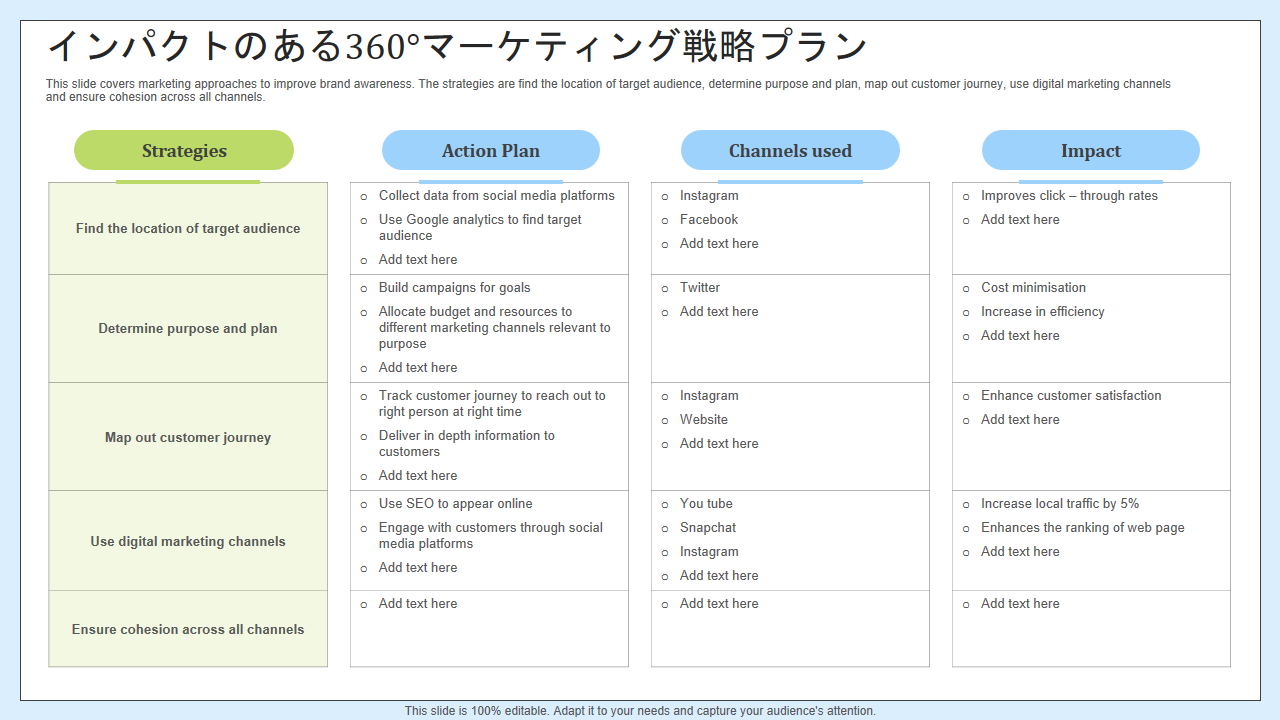The image size is (1280, 720).
Task: Select Instagram listed above Website
Action: 709,396
